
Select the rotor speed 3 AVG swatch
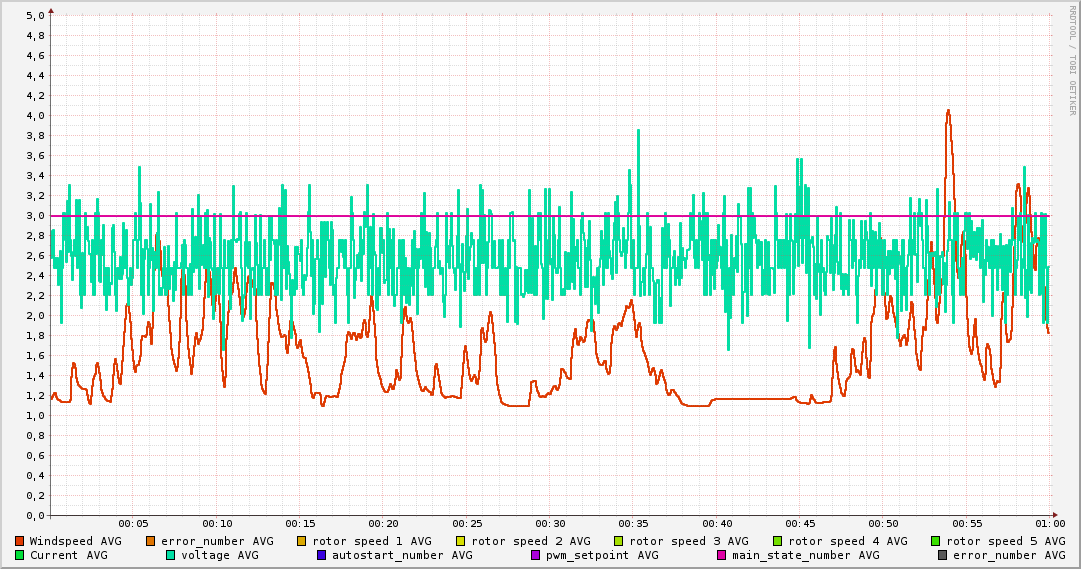coord(619,541)
